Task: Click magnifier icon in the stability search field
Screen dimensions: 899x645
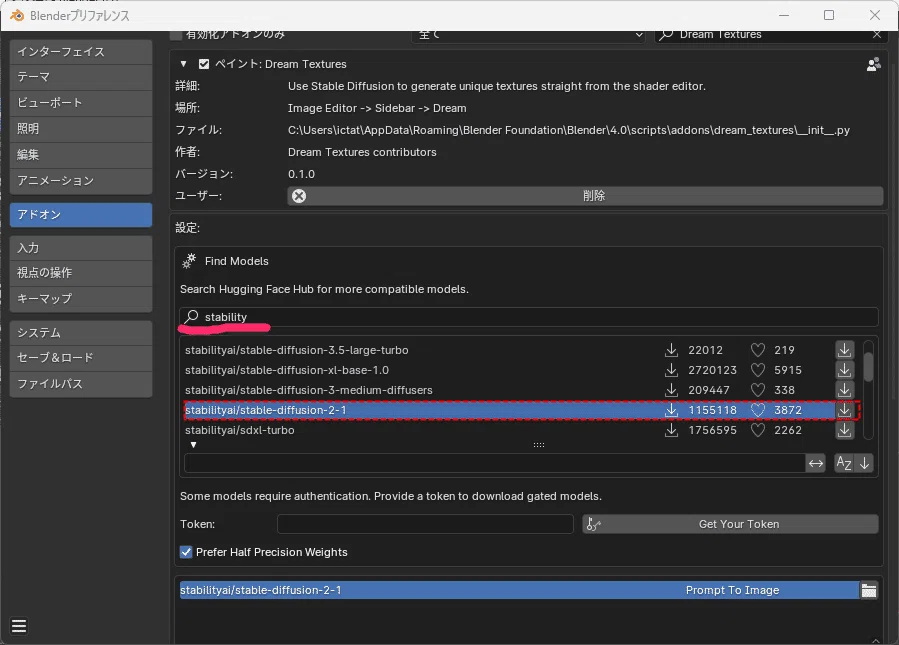Action: click(x=192, y=316)
